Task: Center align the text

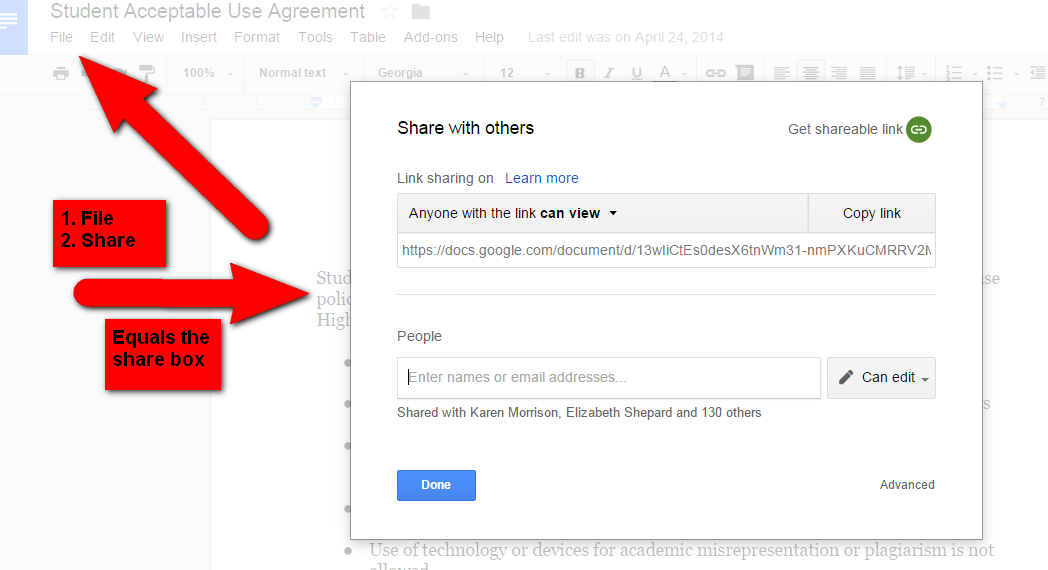Action: tap(810, 73)
